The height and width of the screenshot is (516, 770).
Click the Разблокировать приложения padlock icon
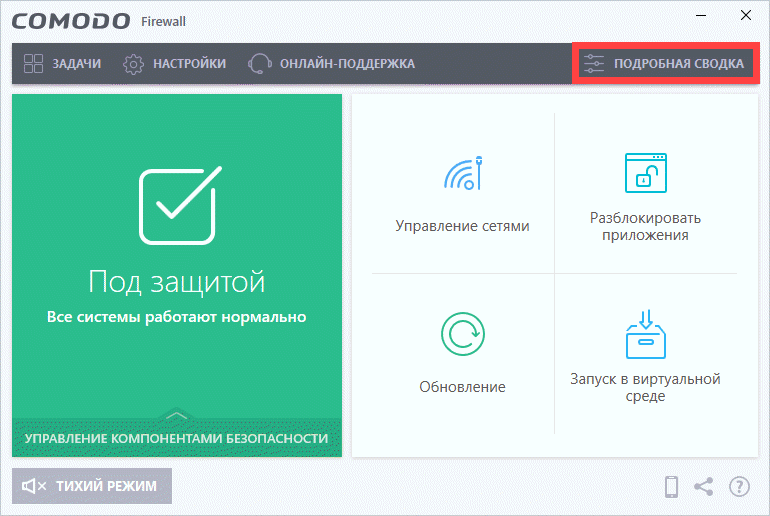645,173
